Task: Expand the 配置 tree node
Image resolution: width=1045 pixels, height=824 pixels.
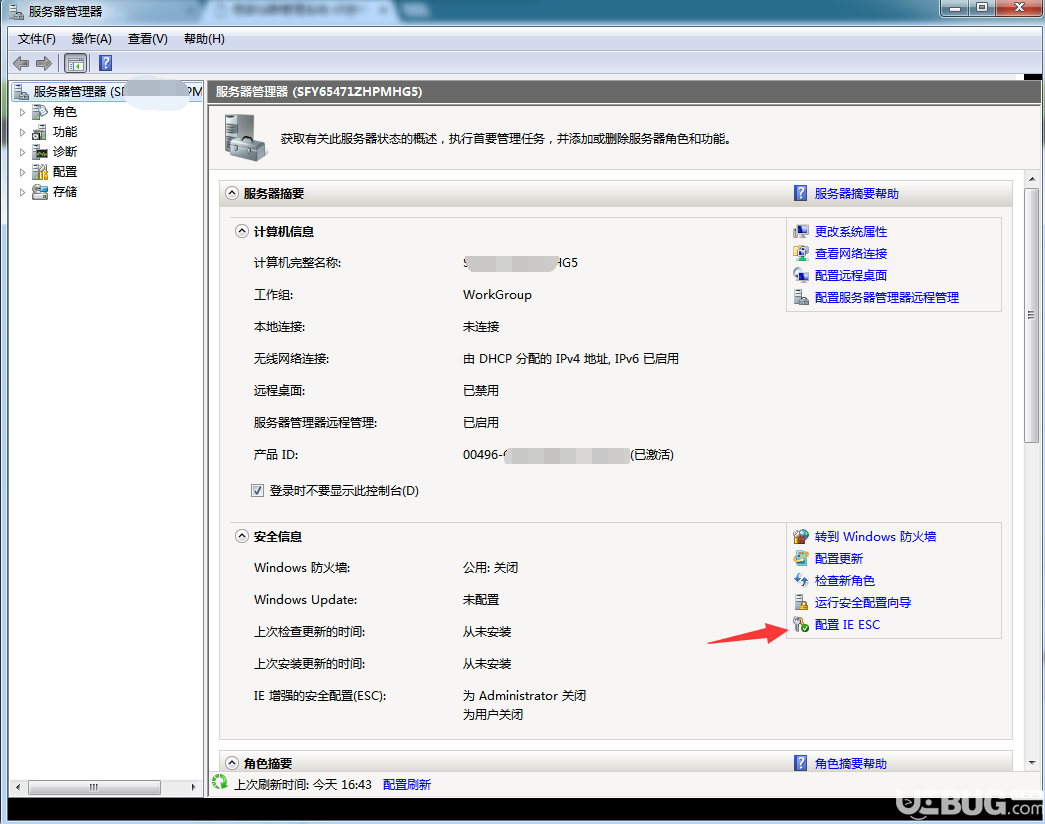Action: point(22,172)
